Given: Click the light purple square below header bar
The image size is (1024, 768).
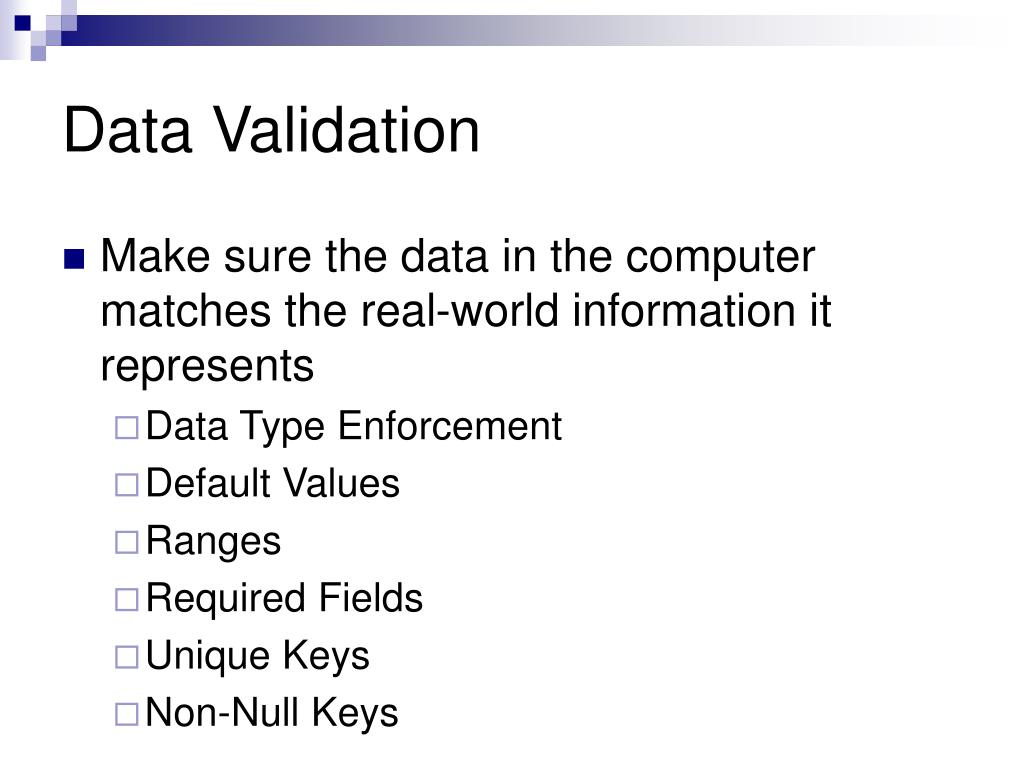Looking at the screenshot, I should [38, 53].
